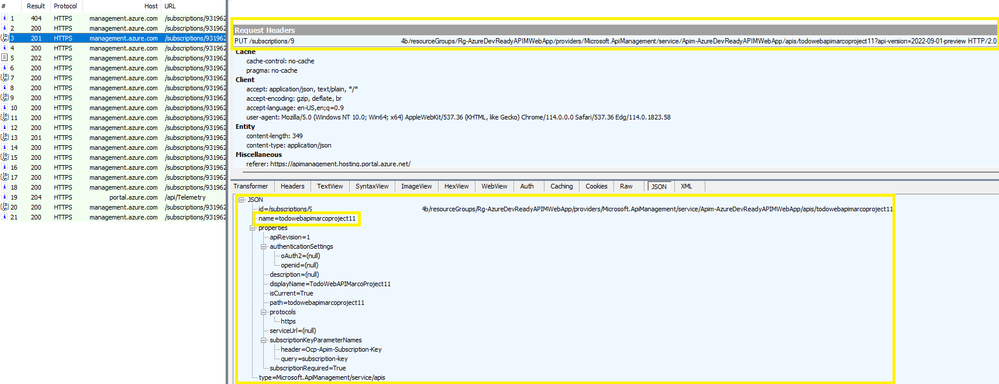
Task: Select the Entity header group label
Action: pos(245,127)
